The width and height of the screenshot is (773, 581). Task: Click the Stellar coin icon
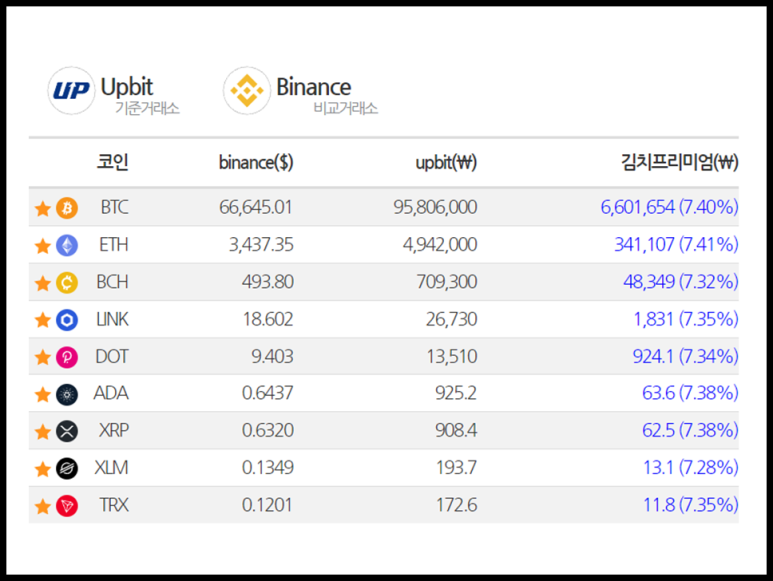click(67, 469)
